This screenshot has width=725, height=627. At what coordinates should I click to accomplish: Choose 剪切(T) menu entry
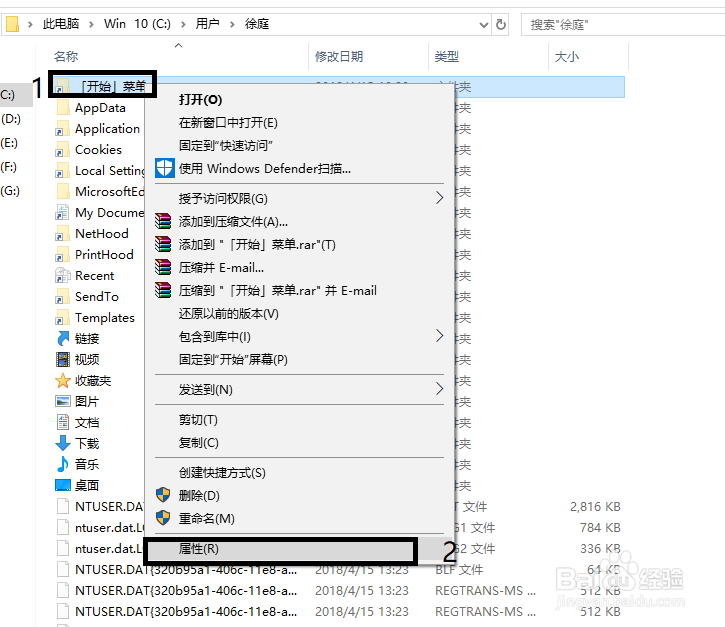(299, 420)
